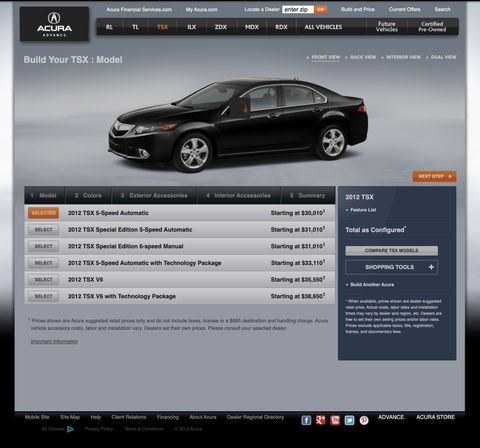Image resolution: width=480 pixels, height=448 pixels.
Task: Open the Colors step tab
Action: 88,195
